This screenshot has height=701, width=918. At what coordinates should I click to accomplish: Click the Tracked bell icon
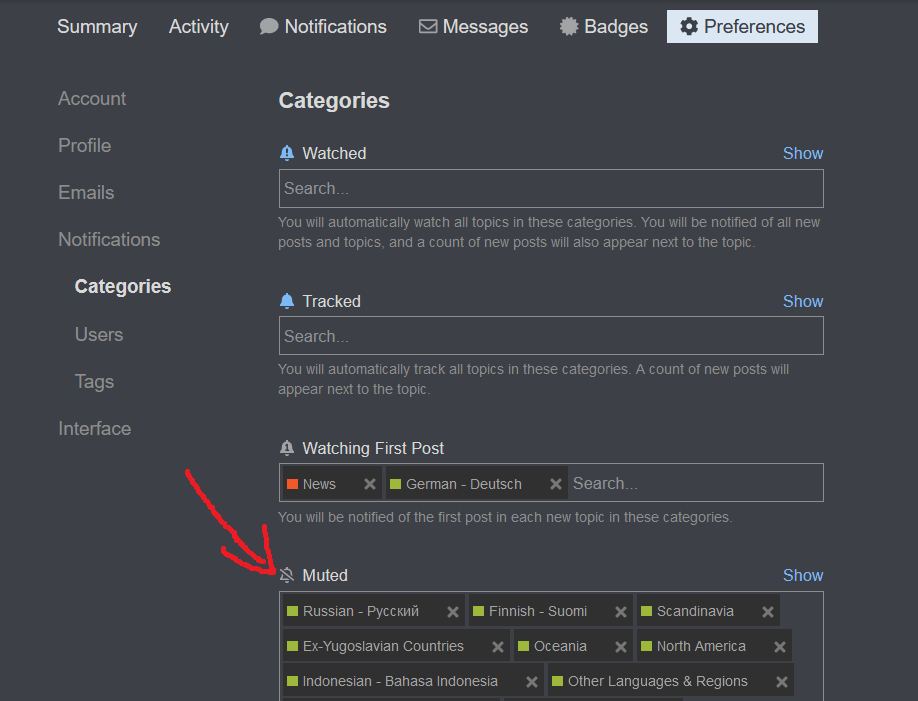coord(287,301)
